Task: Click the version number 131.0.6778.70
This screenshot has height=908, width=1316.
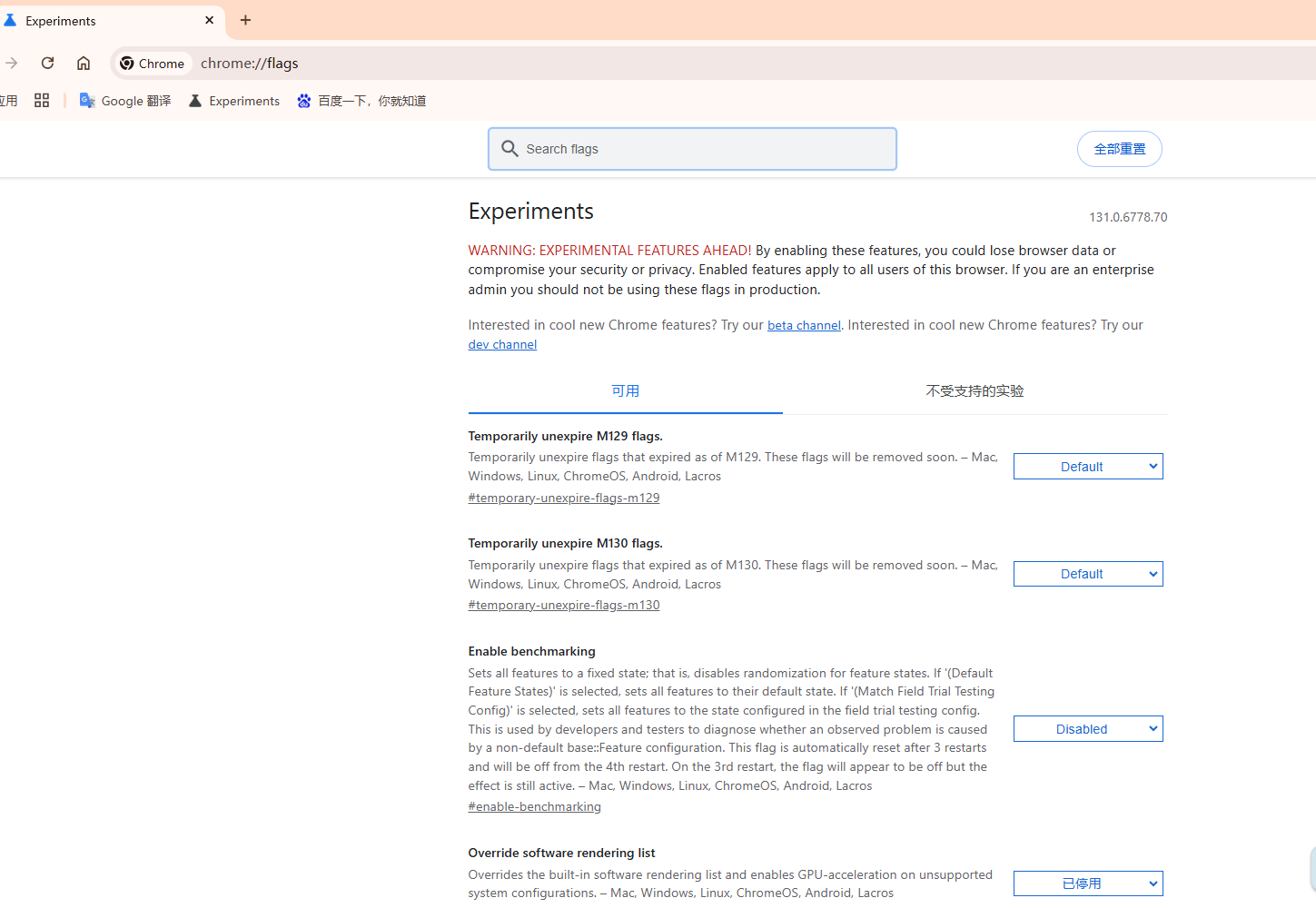Action: point(1128,217)
